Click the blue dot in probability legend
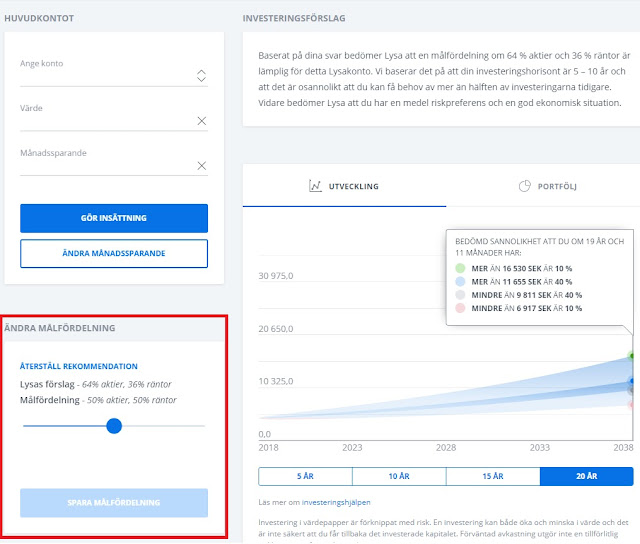The width and height of the screenshot is (640, 544). click(460, 282)
